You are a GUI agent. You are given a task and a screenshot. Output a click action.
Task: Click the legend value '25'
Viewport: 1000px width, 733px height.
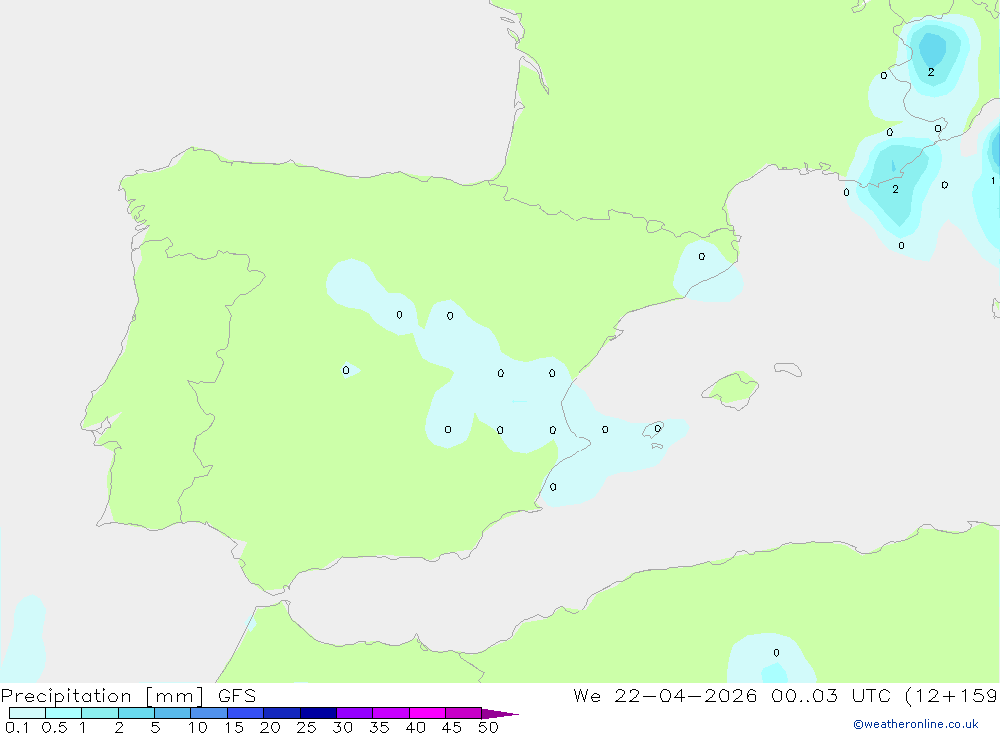[307, 727]
